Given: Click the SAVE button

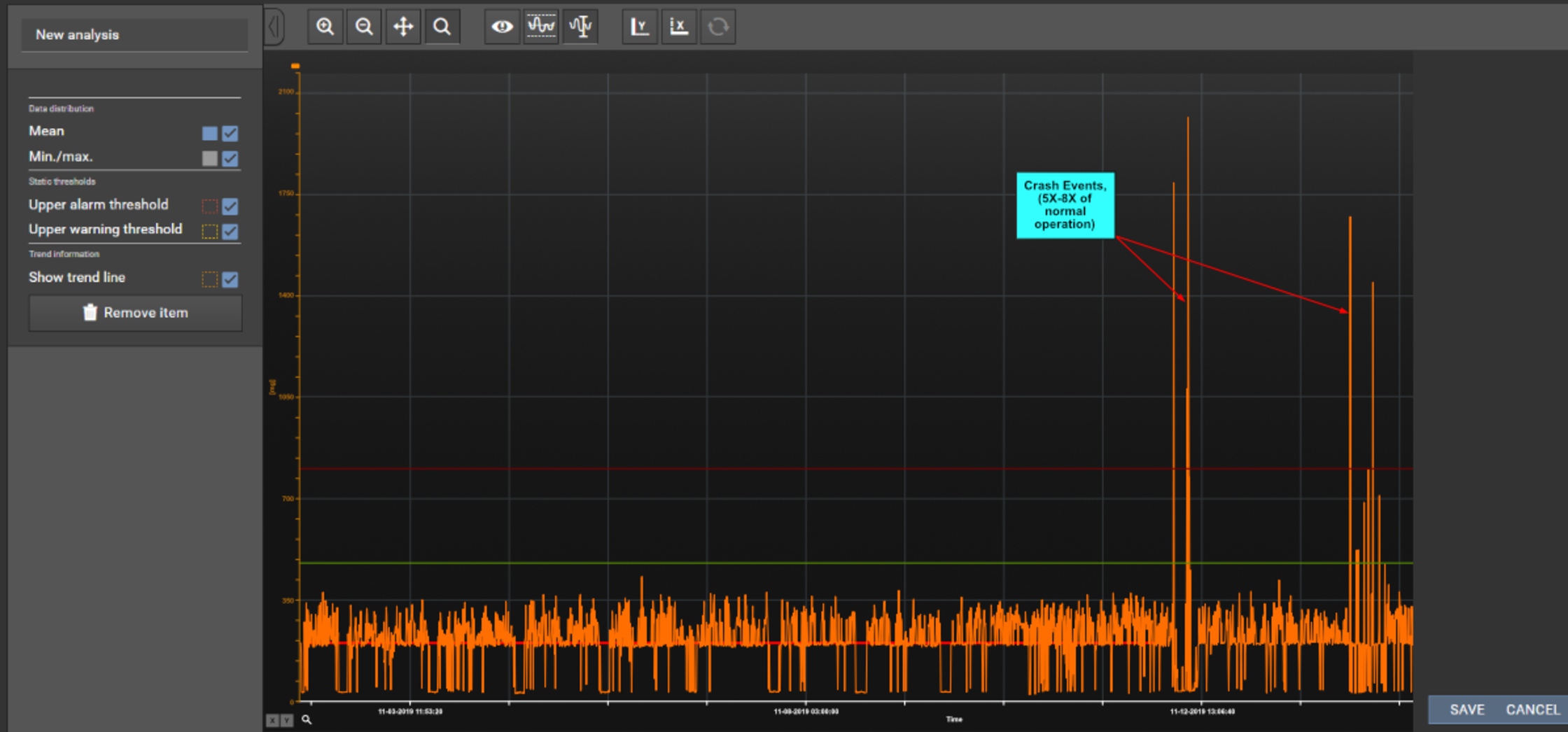Looking at the screenshot, I should click(x=1466, y=710).
